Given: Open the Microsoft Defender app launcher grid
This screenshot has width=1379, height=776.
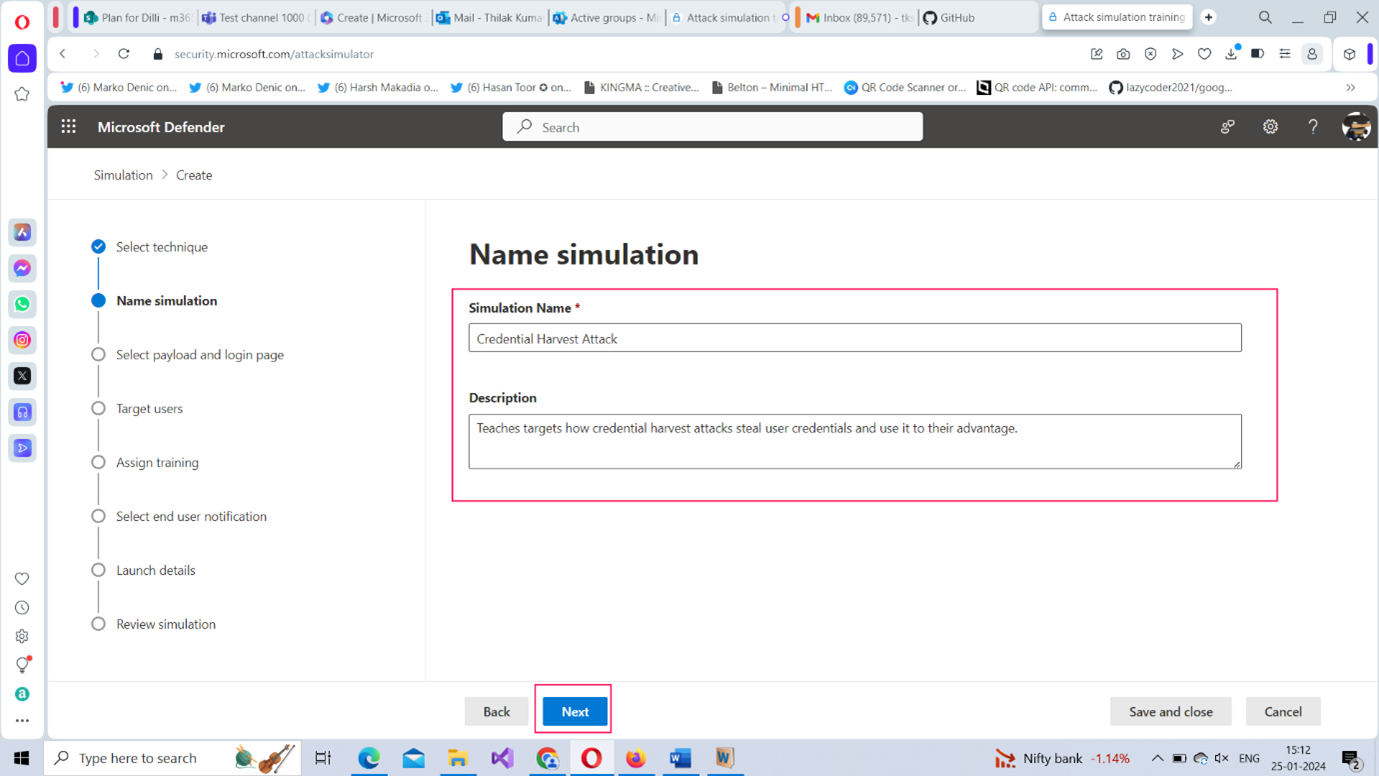Looking at the screenshot, I should click(x=68, y=127).
